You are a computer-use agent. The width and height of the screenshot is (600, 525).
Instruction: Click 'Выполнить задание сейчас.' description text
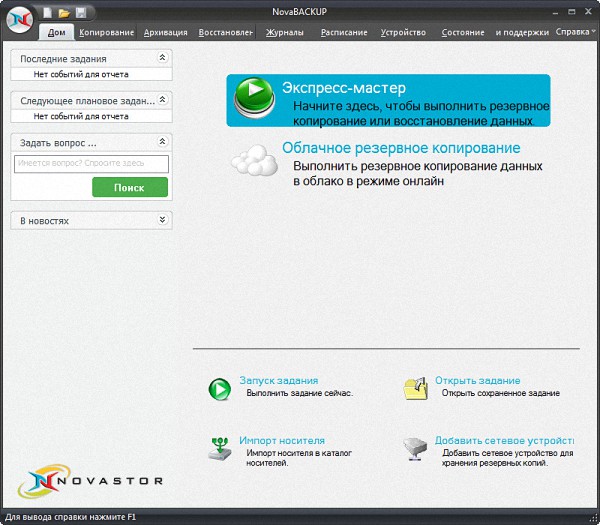coord(300,393)
